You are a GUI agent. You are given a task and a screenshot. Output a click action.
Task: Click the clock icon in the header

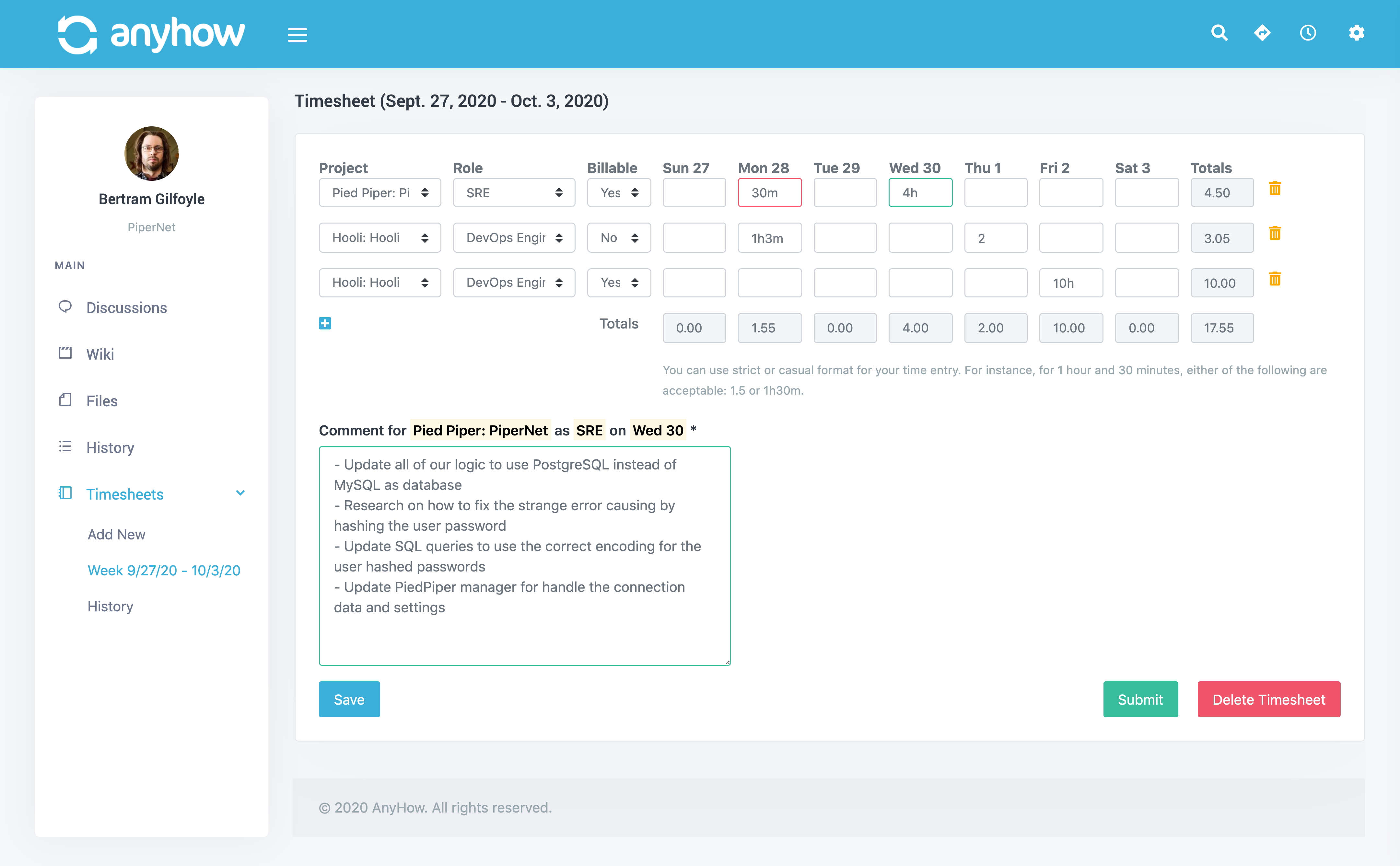click(1308, 33)
